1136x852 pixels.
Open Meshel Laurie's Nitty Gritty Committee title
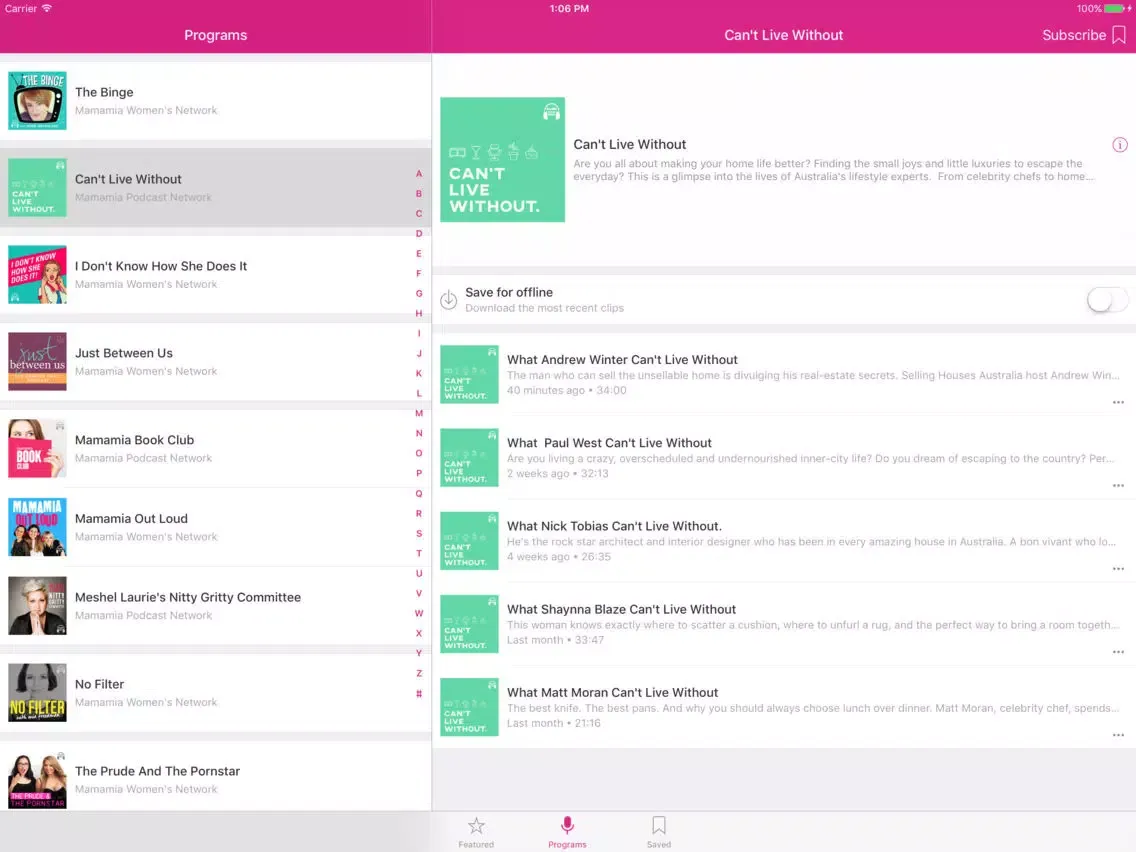[188, 597]
